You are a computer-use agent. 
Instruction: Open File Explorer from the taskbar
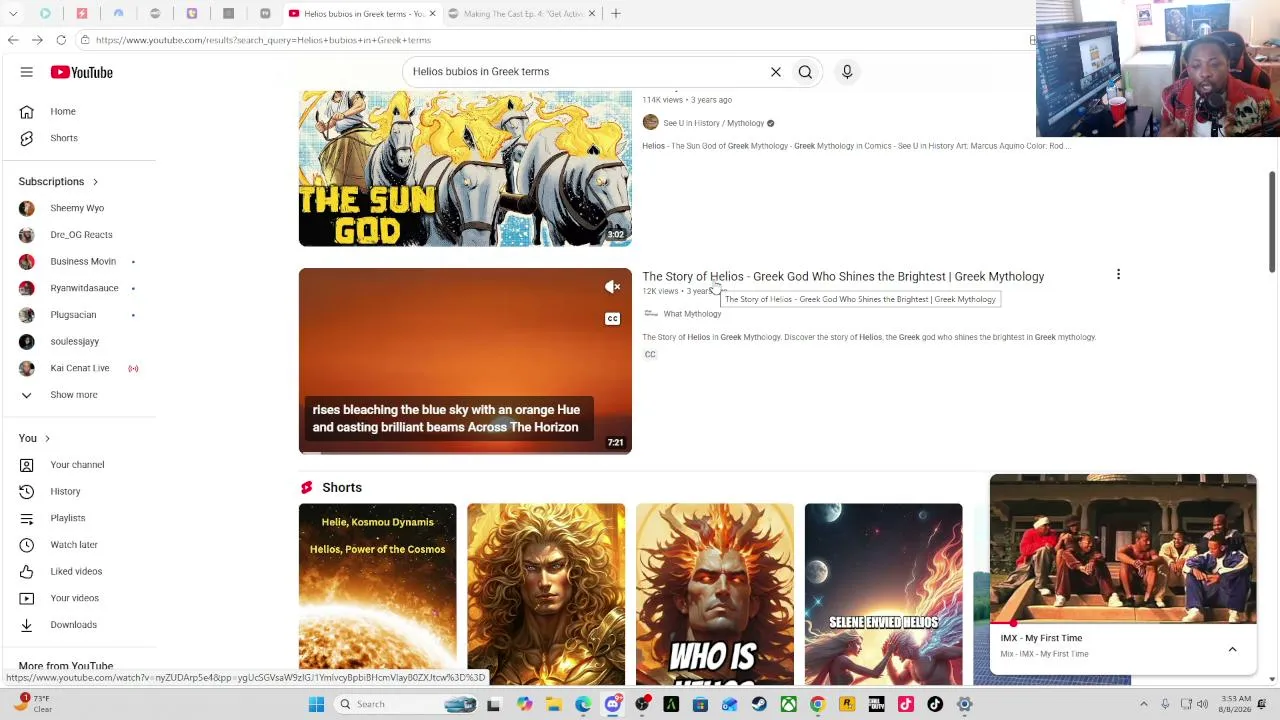pos(554,704)
